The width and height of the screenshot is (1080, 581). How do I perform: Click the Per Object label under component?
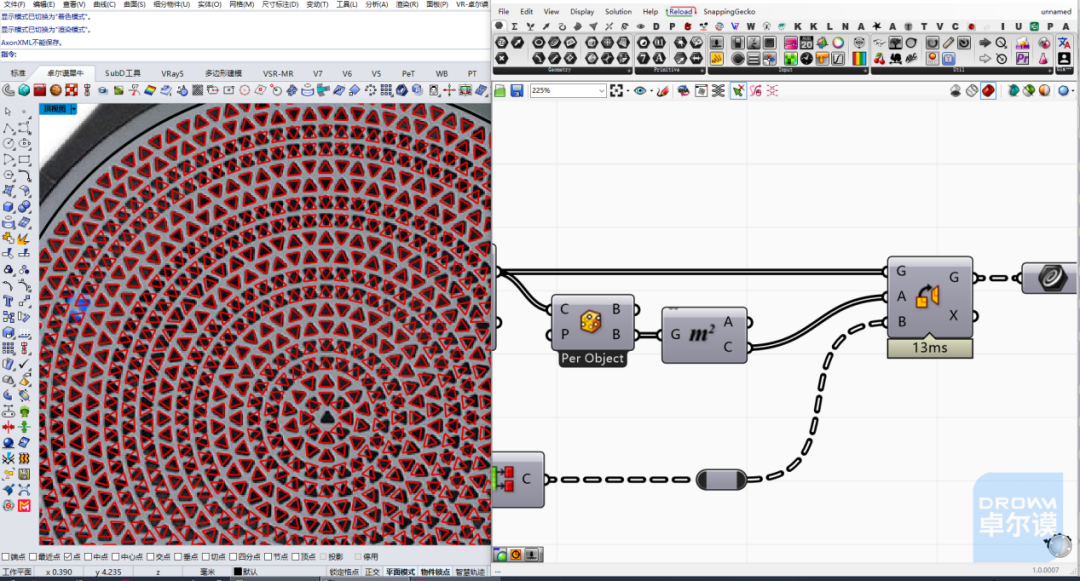592,359
